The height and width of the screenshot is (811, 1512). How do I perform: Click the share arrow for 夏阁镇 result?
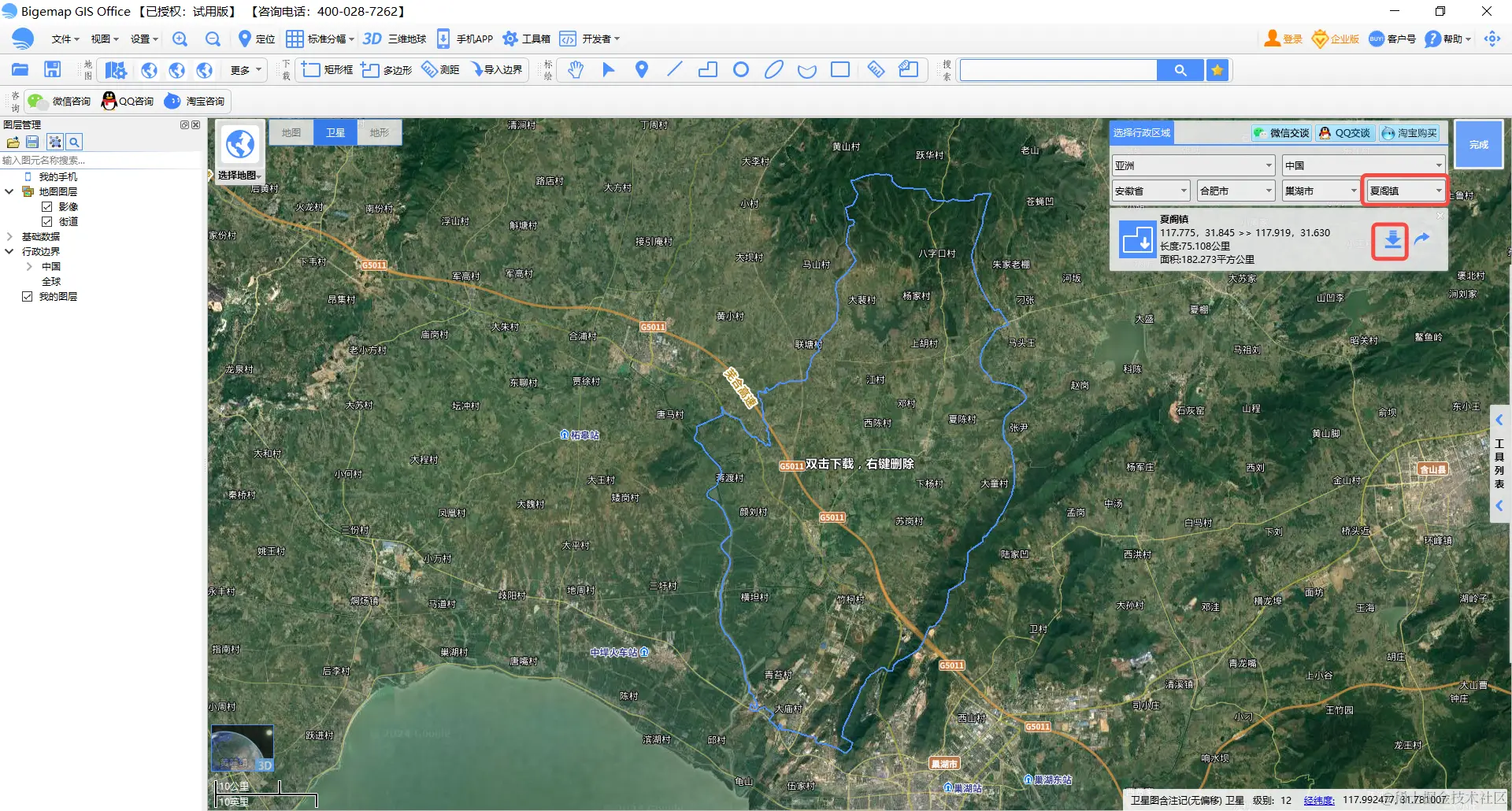tap(1422, 239)
